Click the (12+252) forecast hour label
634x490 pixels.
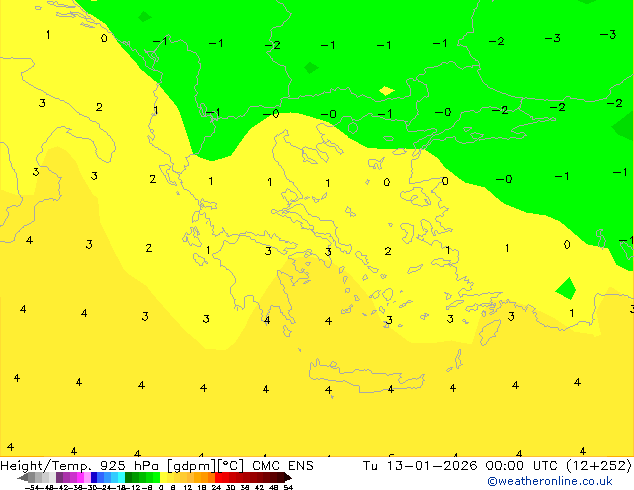click(599, 466)
